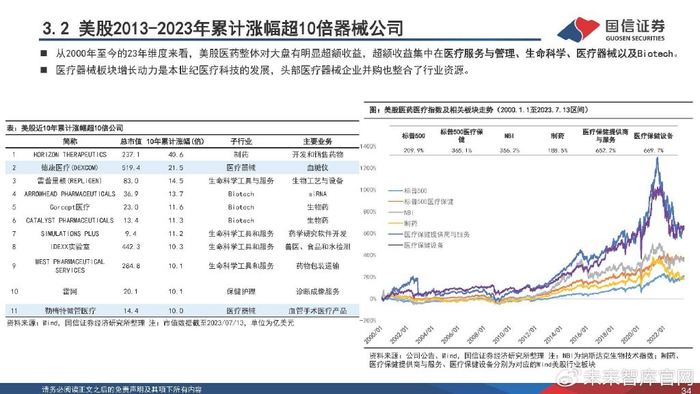Click the '21.5' cumulative gain cell
Image resolution: width=700 pixels, height=394 pixels.
click(175, 168)
